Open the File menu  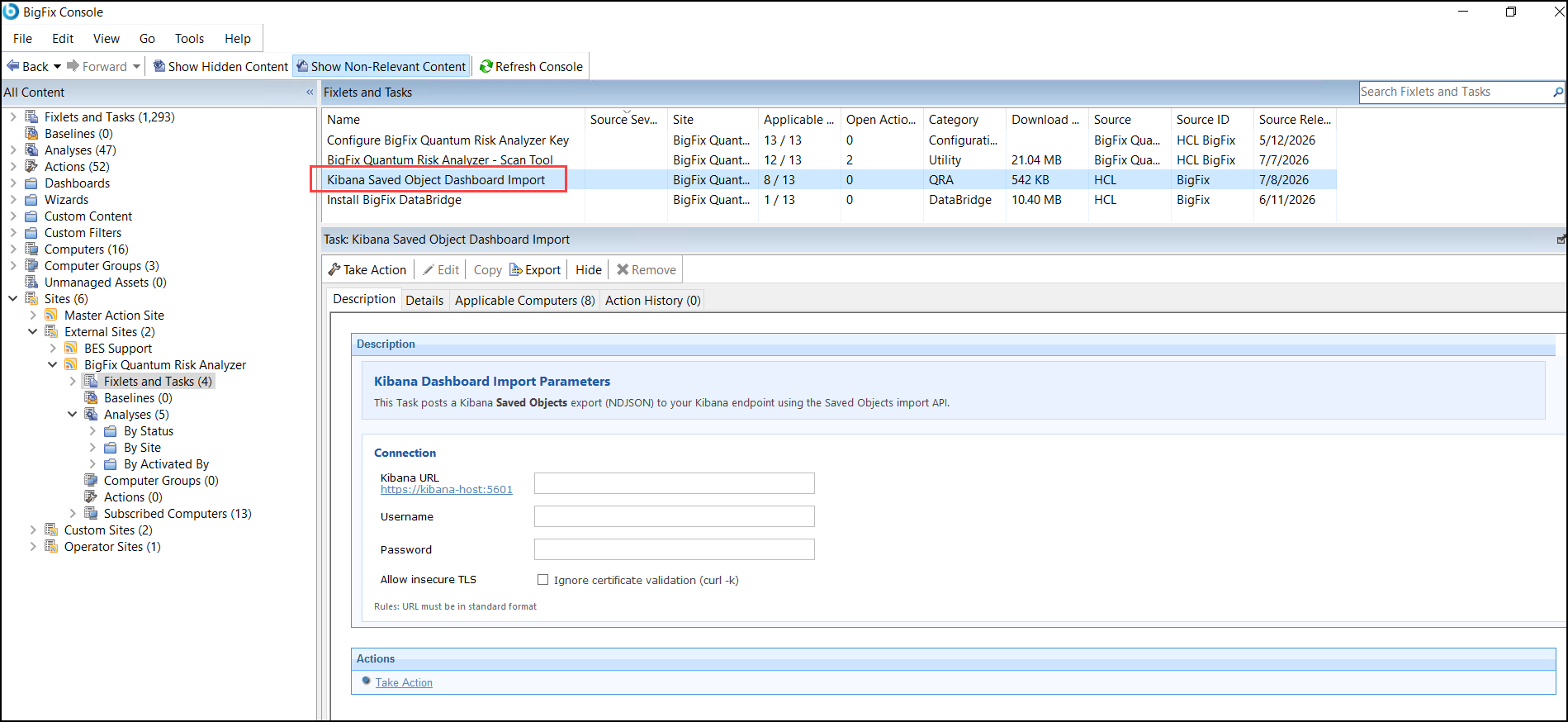click(23, 39)
